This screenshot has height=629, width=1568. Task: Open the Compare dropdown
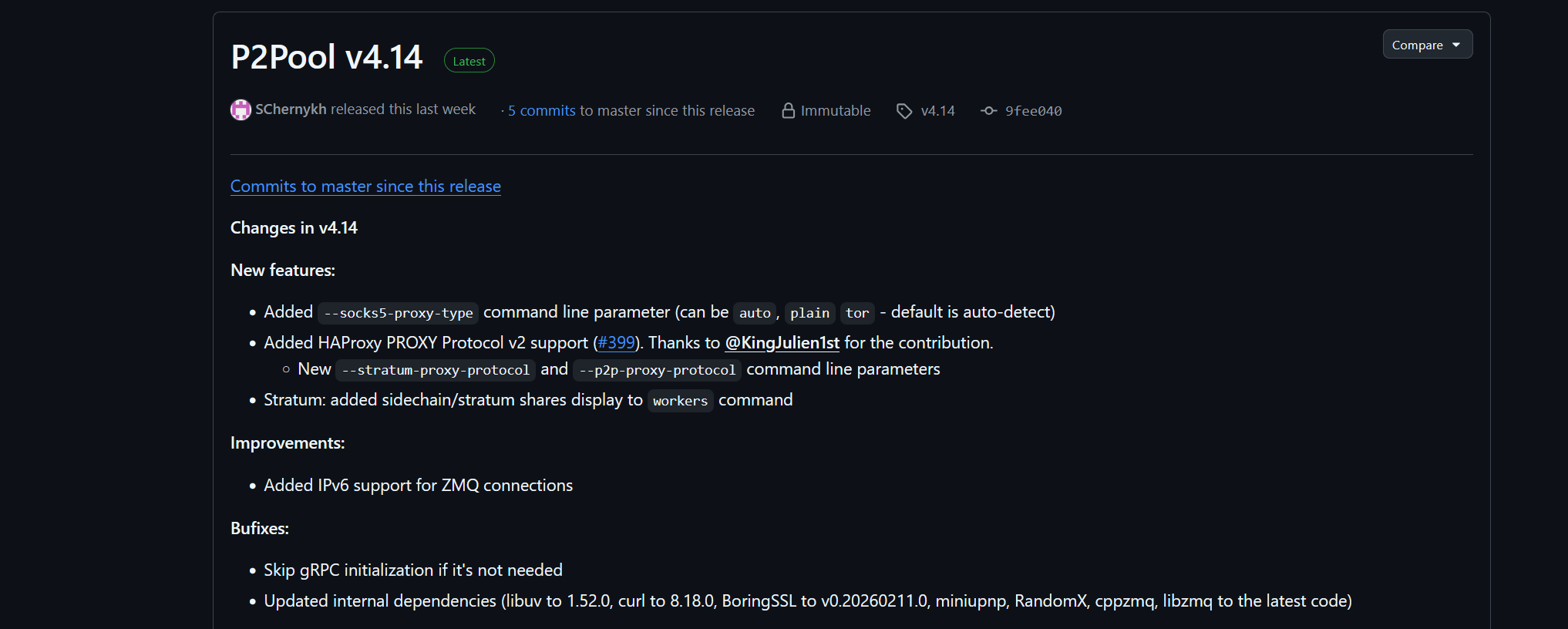[x=1427, y=45]
